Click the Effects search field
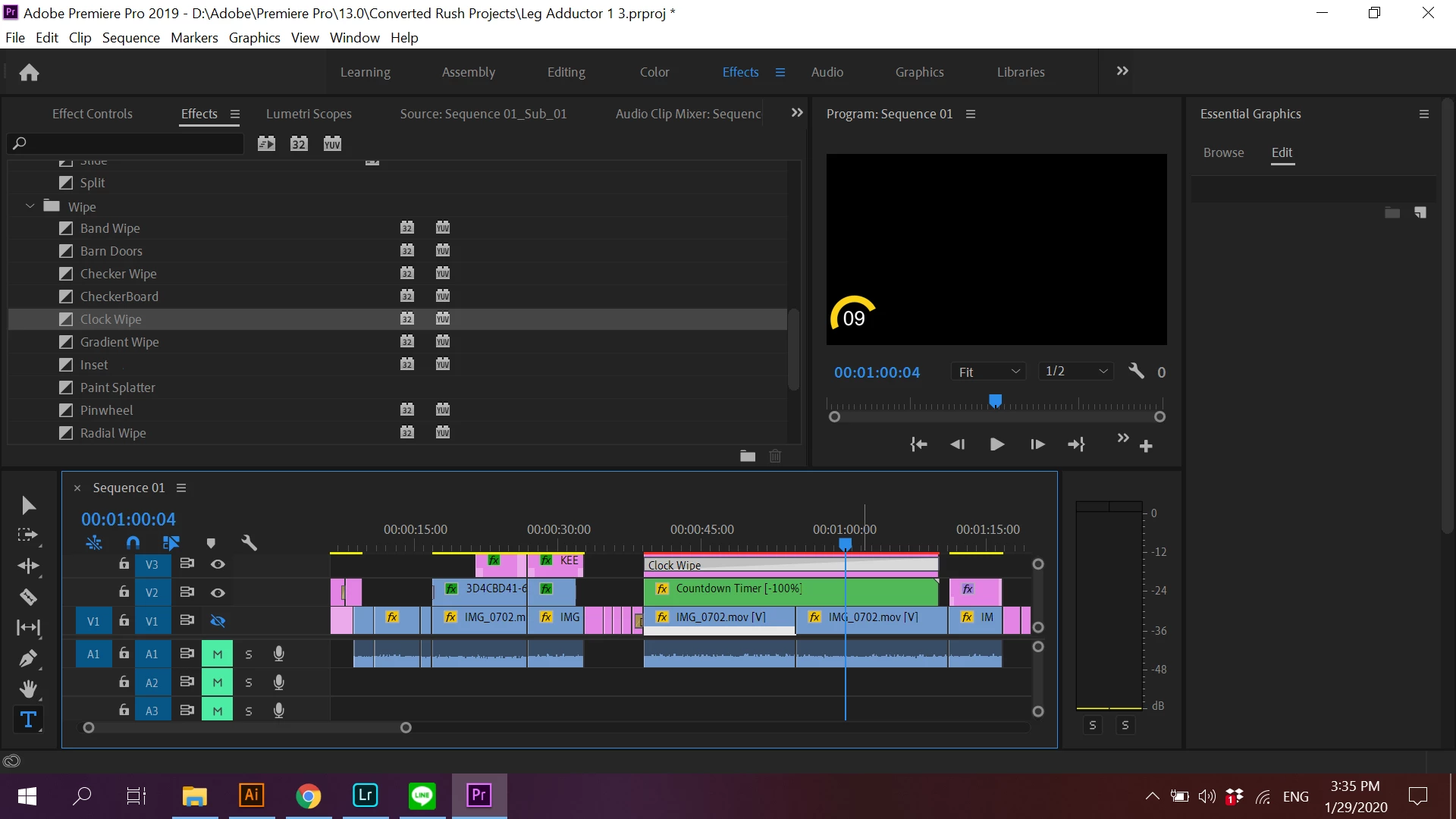Image resolution: width=1456 pixels, height=819 pixels. 126,143
